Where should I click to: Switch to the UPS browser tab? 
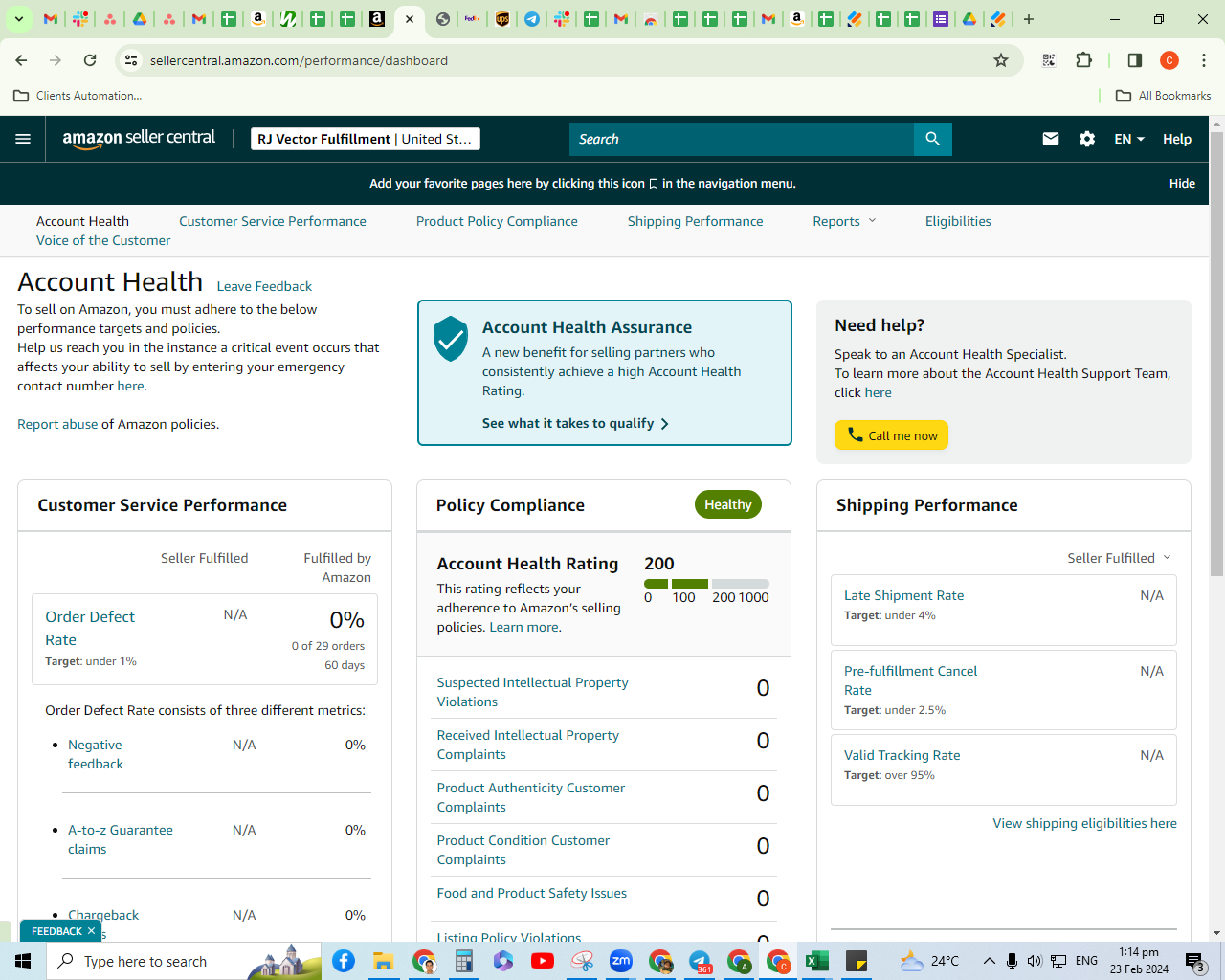[x=501, y=19]
